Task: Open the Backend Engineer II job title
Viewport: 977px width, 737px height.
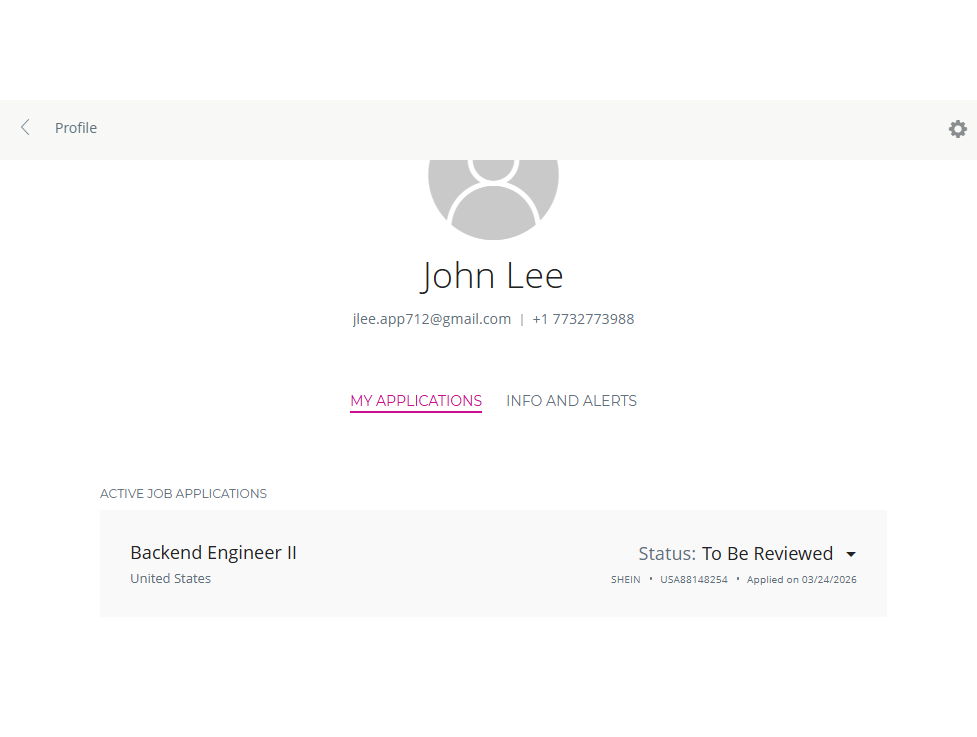Action: point(213,553)
